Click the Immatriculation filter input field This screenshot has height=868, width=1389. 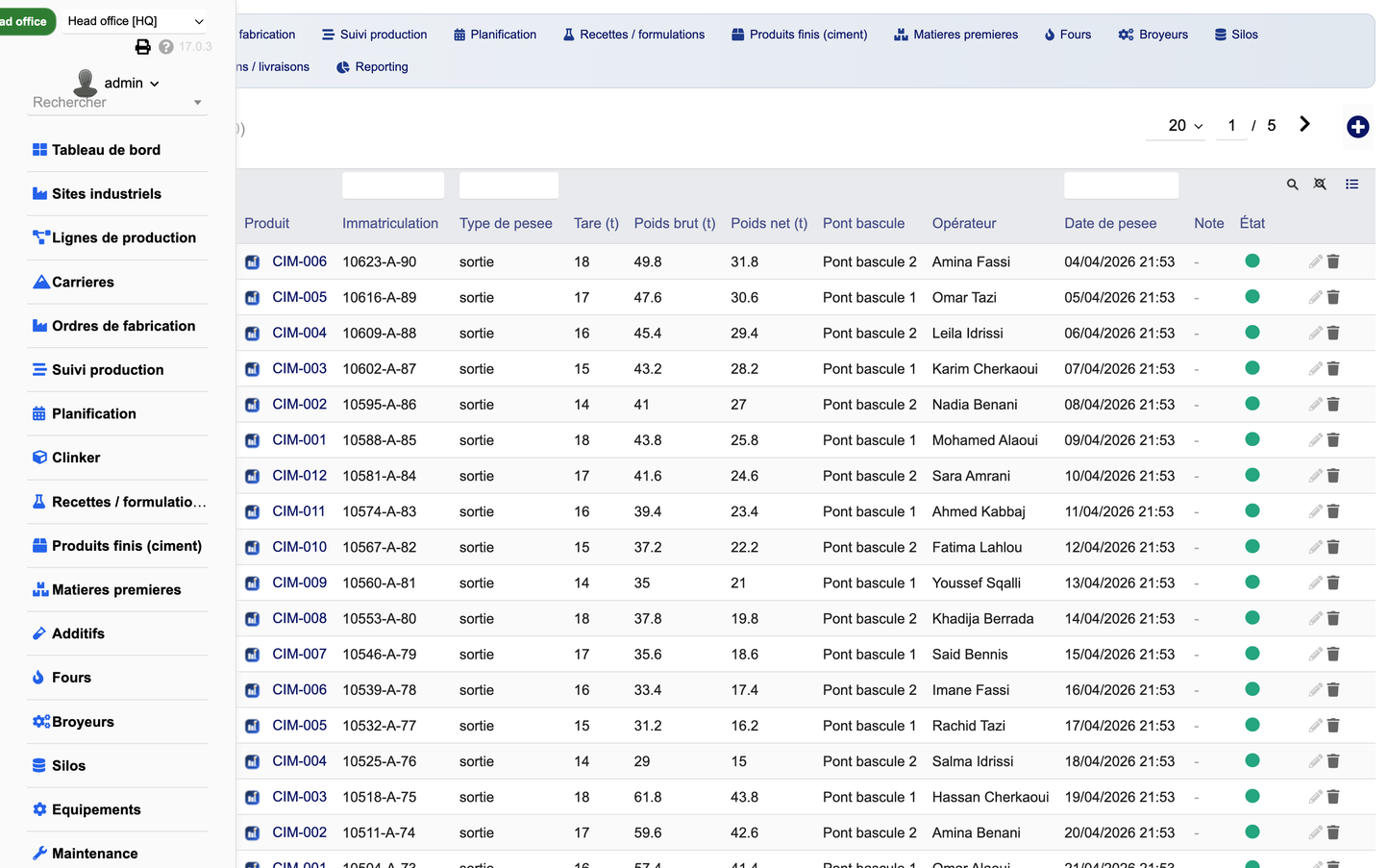(x=393, y=185)
